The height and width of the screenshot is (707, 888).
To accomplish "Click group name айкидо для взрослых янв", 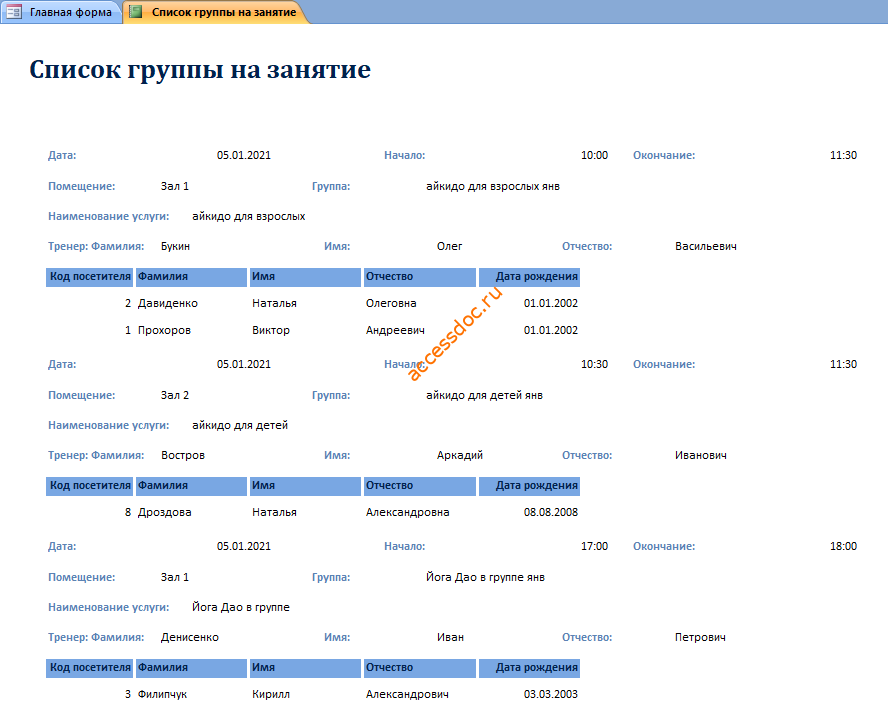I will click(493, 186).
